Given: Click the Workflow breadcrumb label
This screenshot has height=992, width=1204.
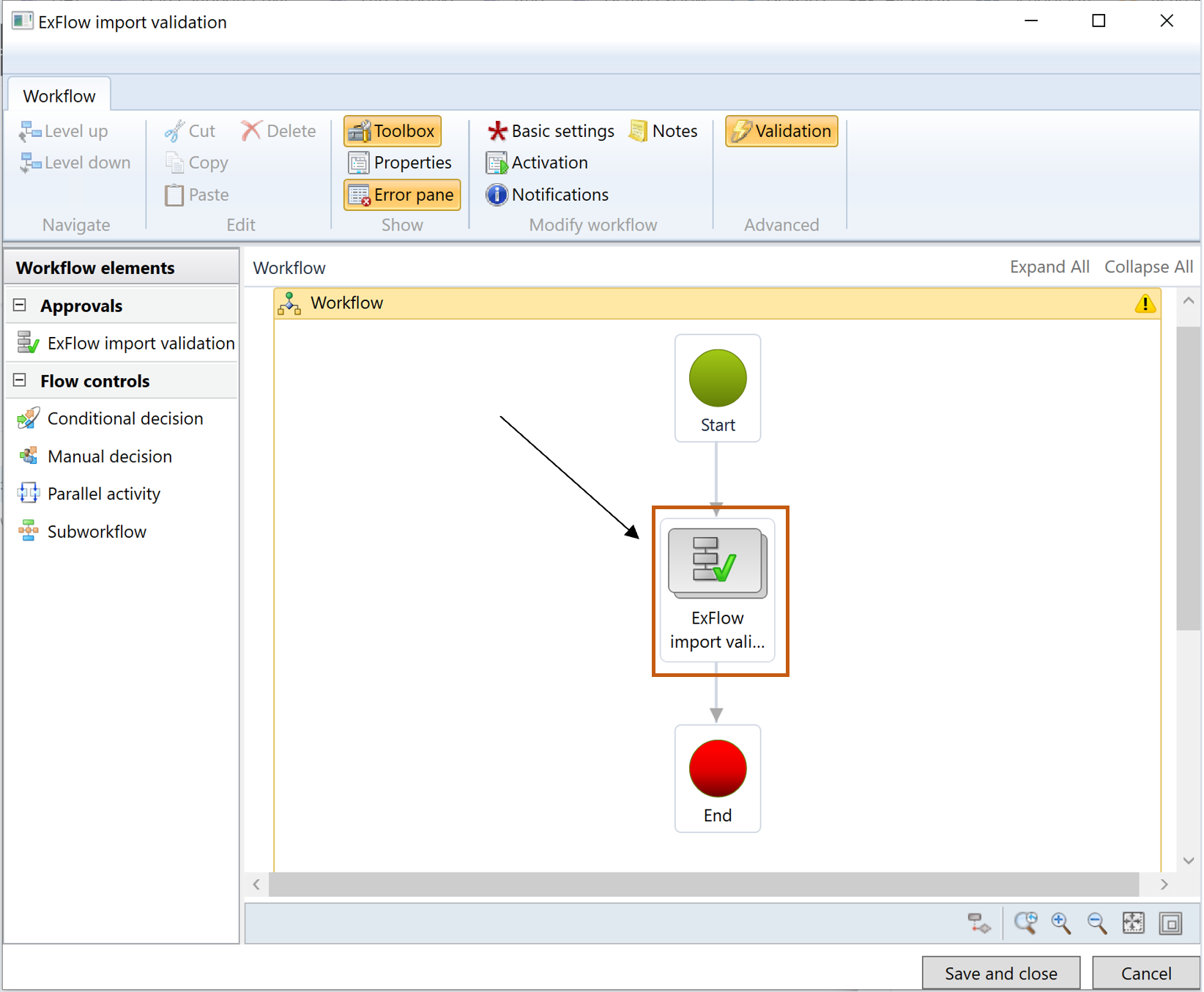Looking at the screenshot, I should click(289, 268).
